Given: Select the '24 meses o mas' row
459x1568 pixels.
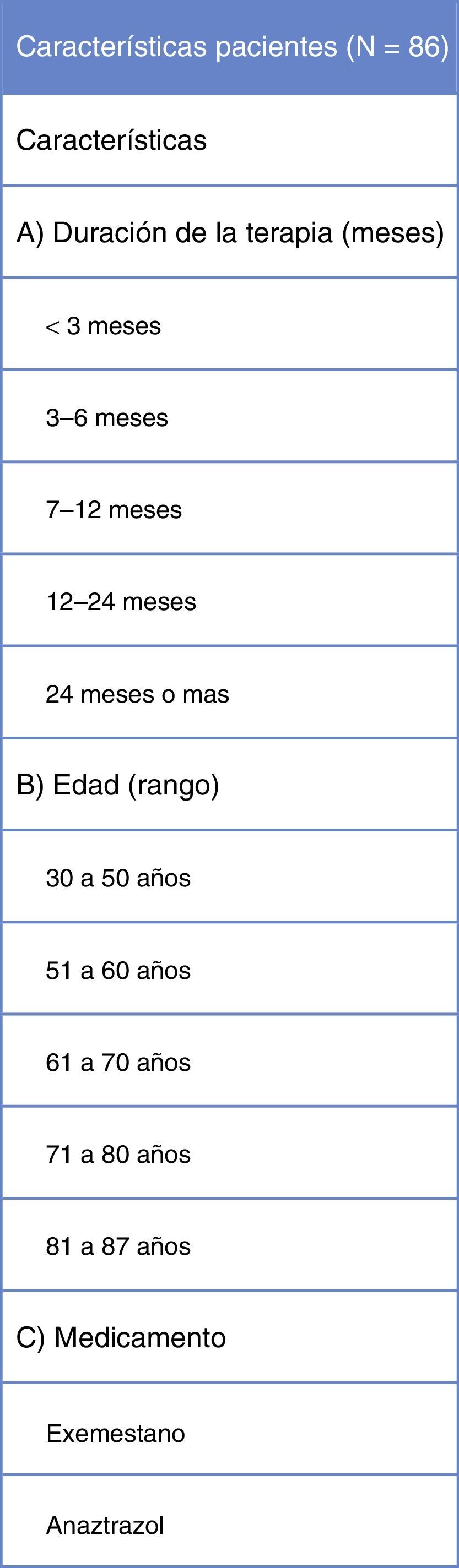Looking at the screenshot, I should click(137, 694).
